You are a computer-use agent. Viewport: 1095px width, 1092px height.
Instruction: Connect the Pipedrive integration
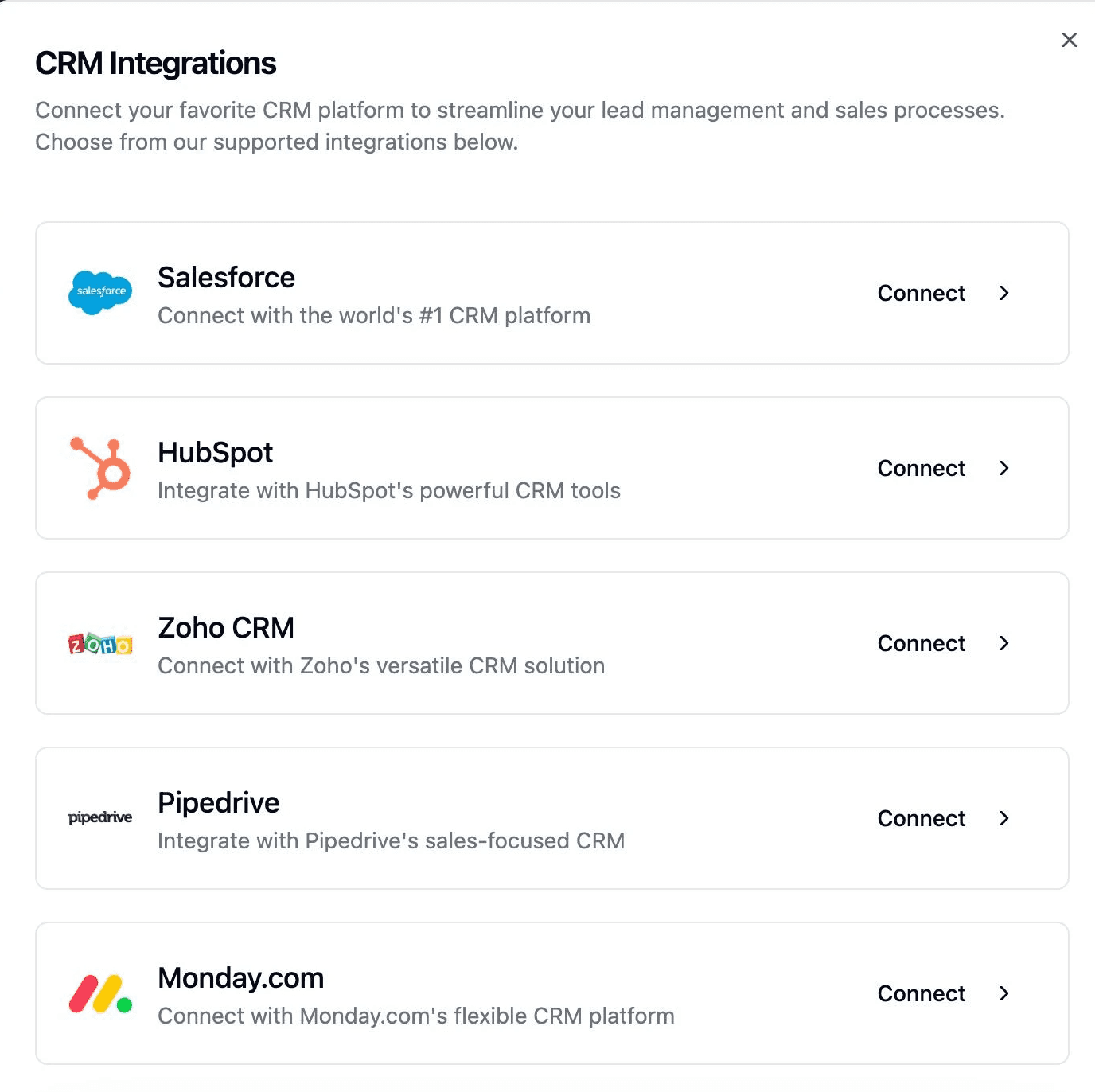[944, 818]
